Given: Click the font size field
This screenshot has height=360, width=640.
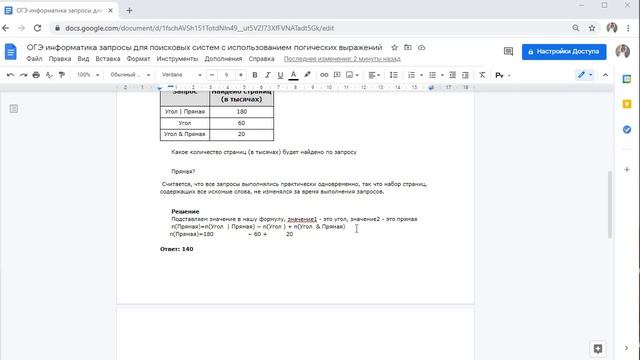Looking at the screenshot, I should pyautogui.click(x=227, y=75).
